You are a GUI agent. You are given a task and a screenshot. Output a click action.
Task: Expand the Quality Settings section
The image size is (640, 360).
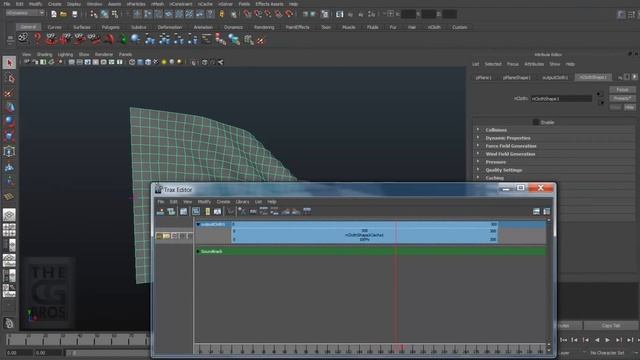[x=478, y=170]
